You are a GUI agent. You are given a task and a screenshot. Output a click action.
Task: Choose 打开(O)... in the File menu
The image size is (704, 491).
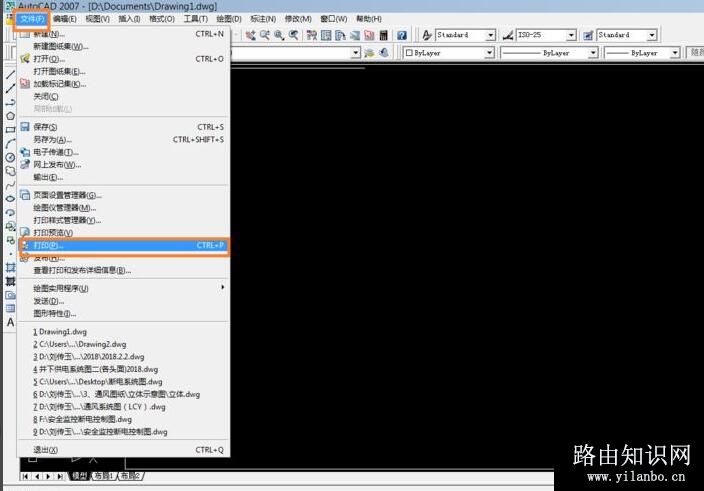point(124,59)
